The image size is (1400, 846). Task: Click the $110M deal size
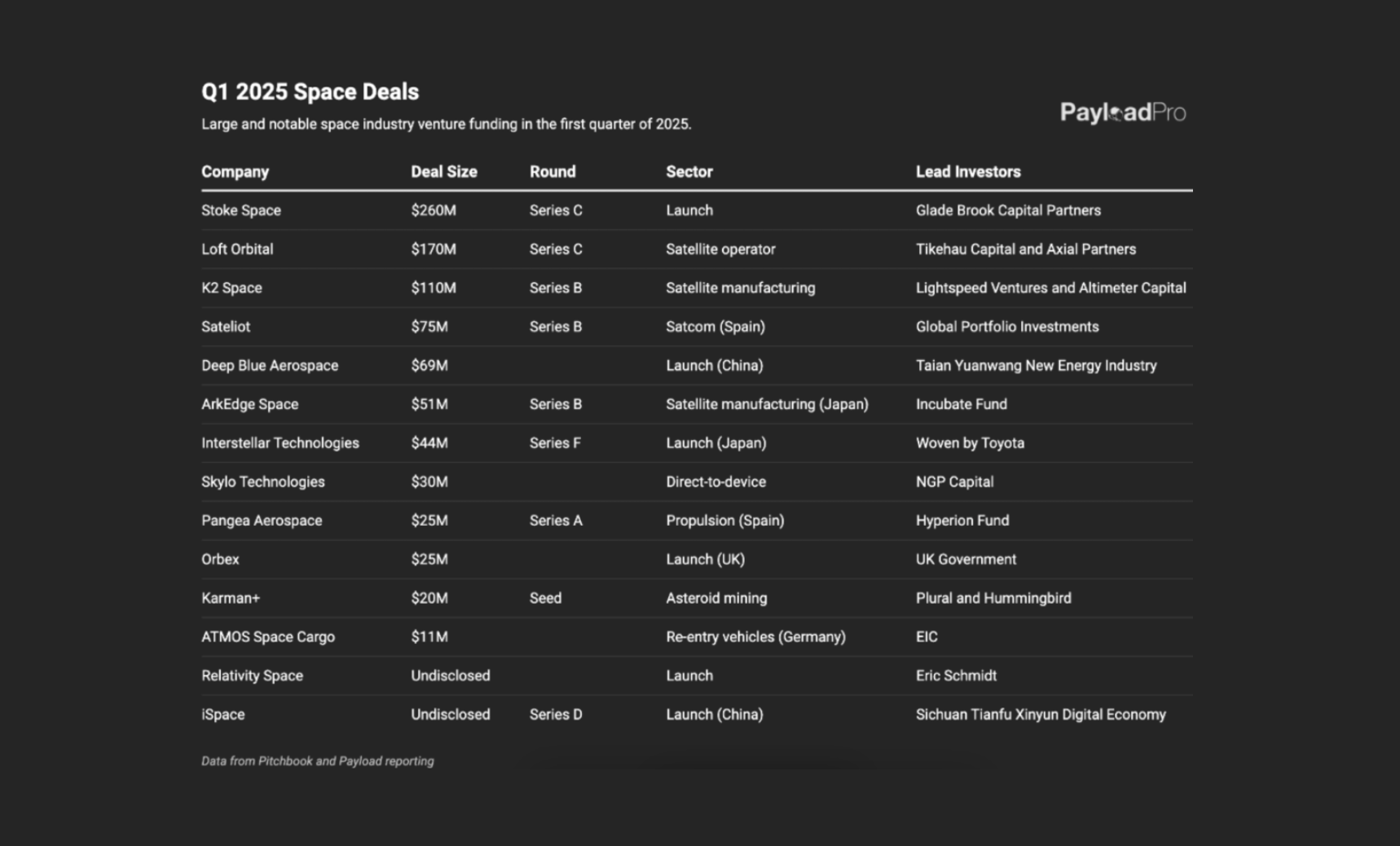(x=434, y=288)
